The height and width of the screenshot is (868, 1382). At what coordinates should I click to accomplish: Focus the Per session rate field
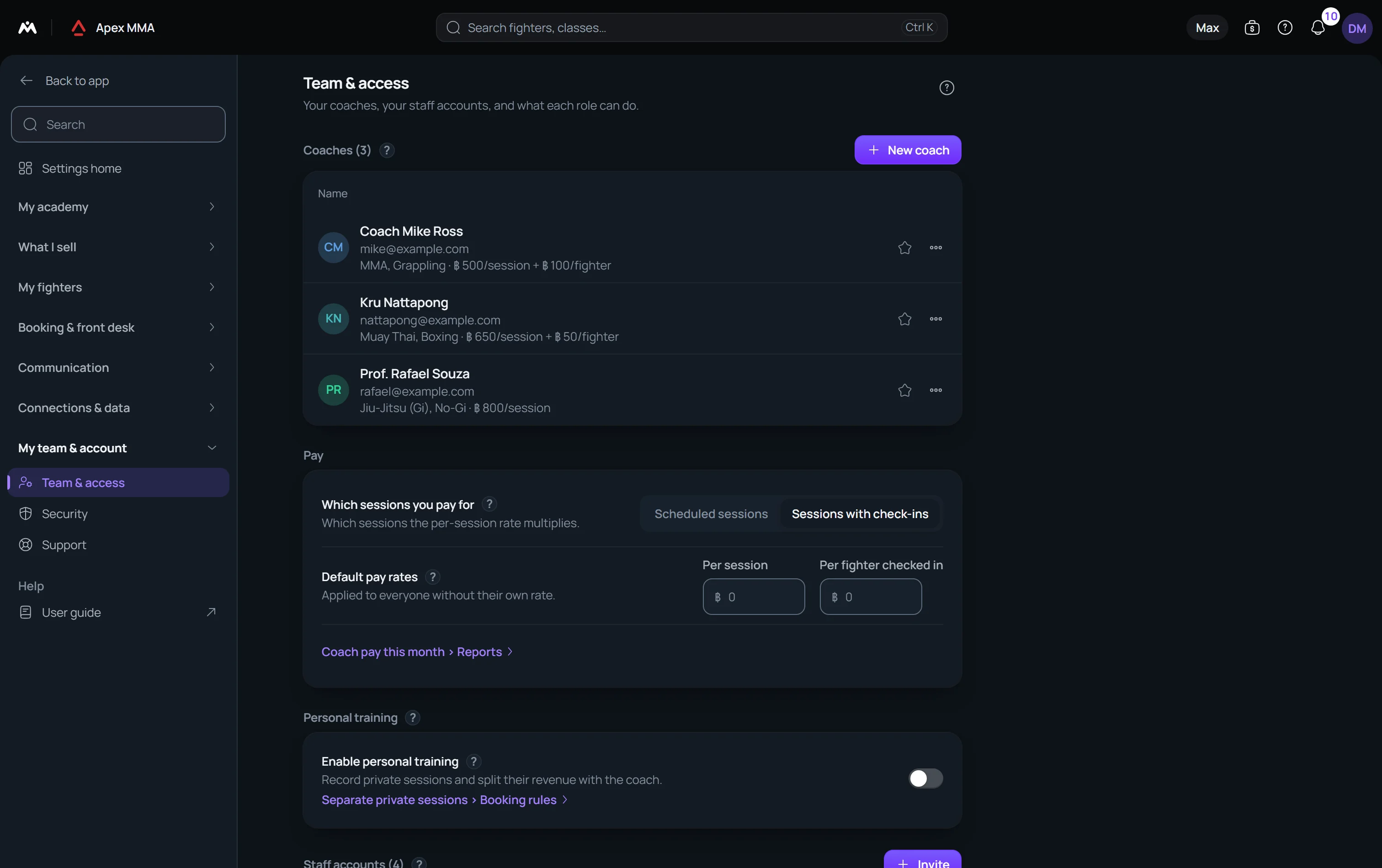754,597
